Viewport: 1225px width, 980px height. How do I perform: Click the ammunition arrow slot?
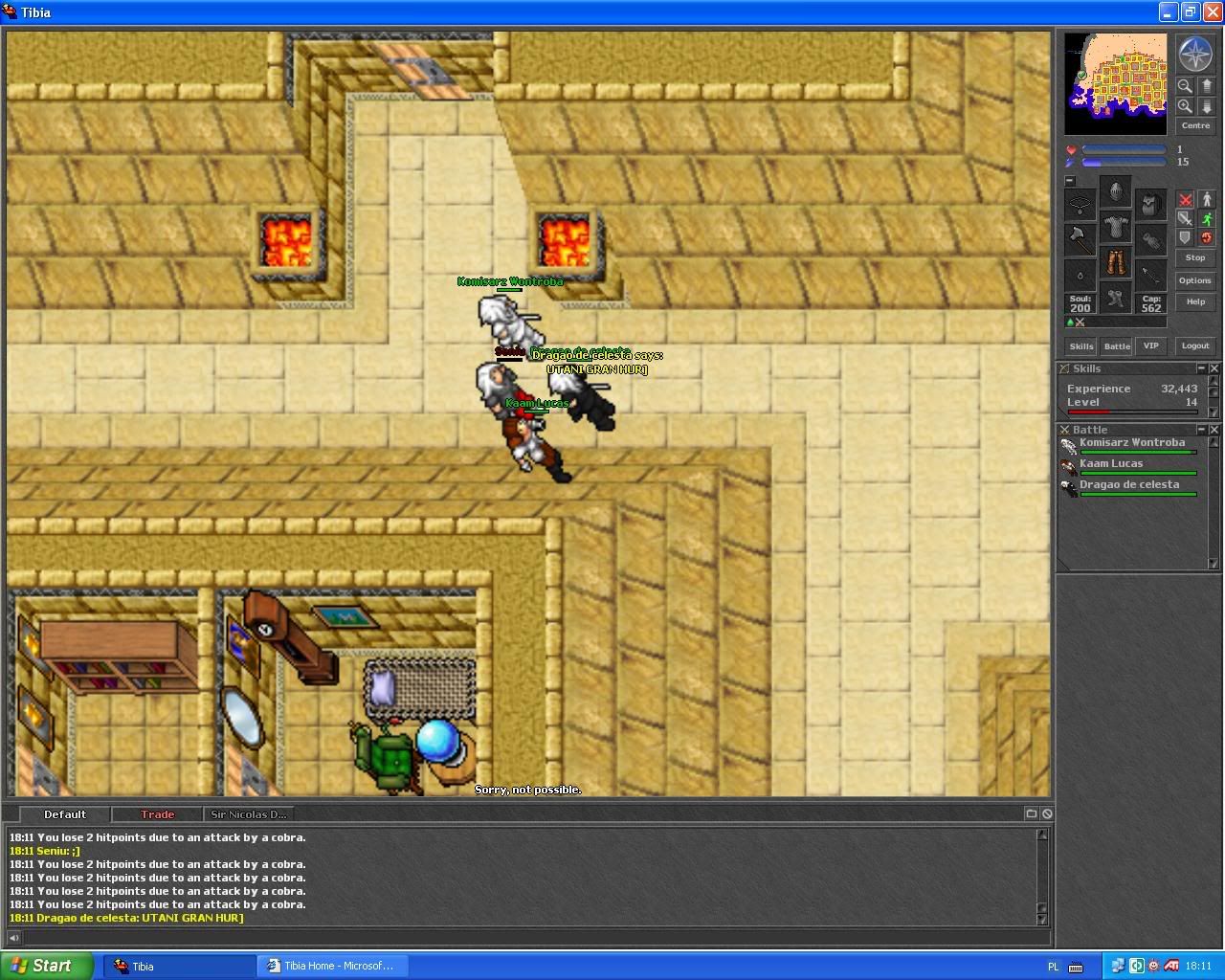1150,275
